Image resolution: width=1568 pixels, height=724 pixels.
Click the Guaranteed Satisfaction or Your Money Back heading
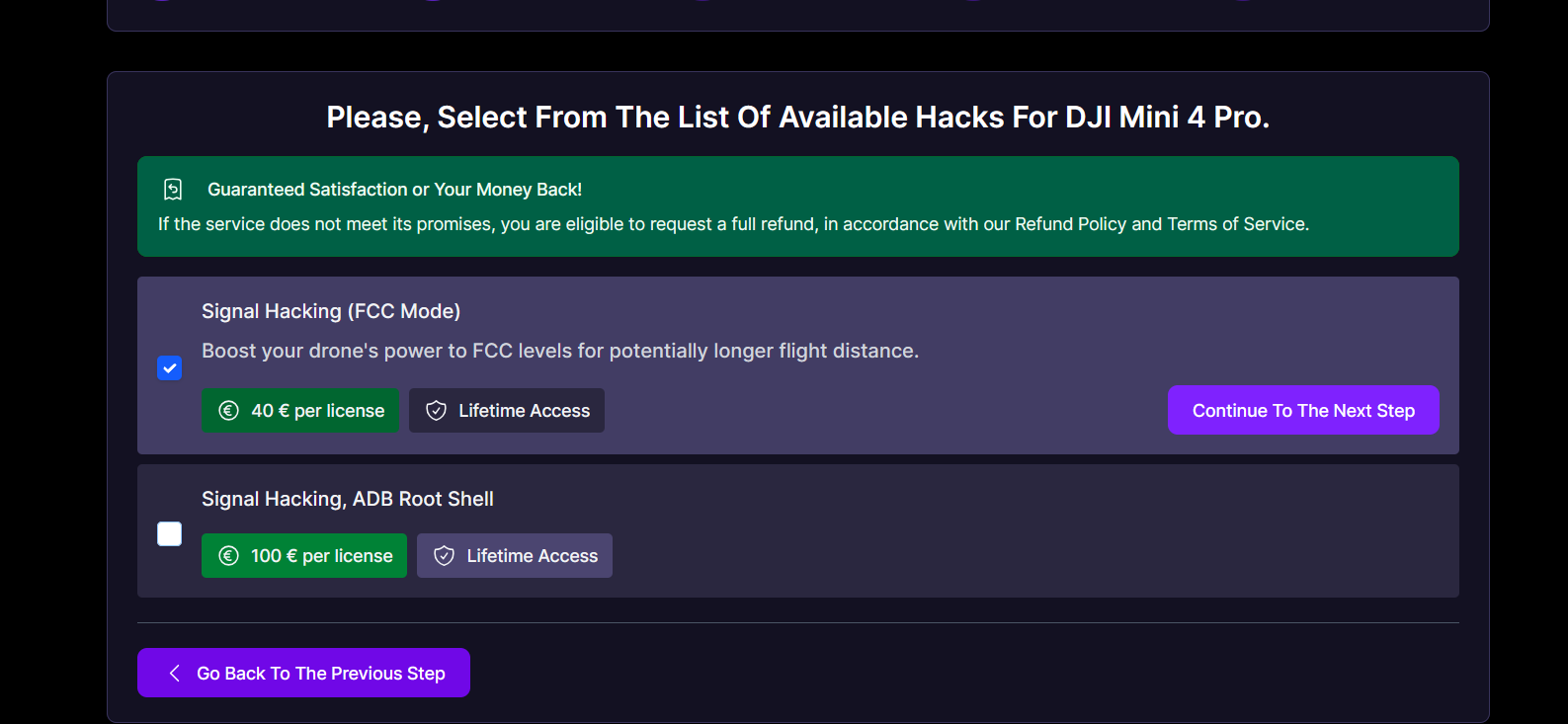(x=394, y=189)
